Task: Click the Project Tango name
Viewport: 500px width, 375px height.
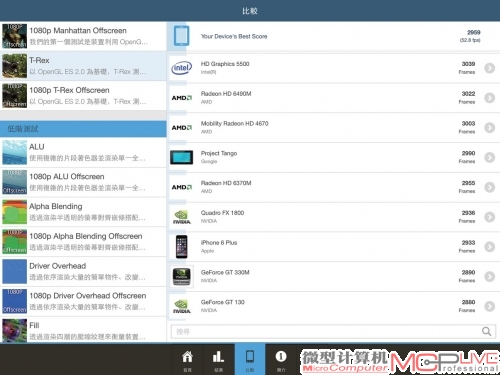Action: (x=219, y=153)
